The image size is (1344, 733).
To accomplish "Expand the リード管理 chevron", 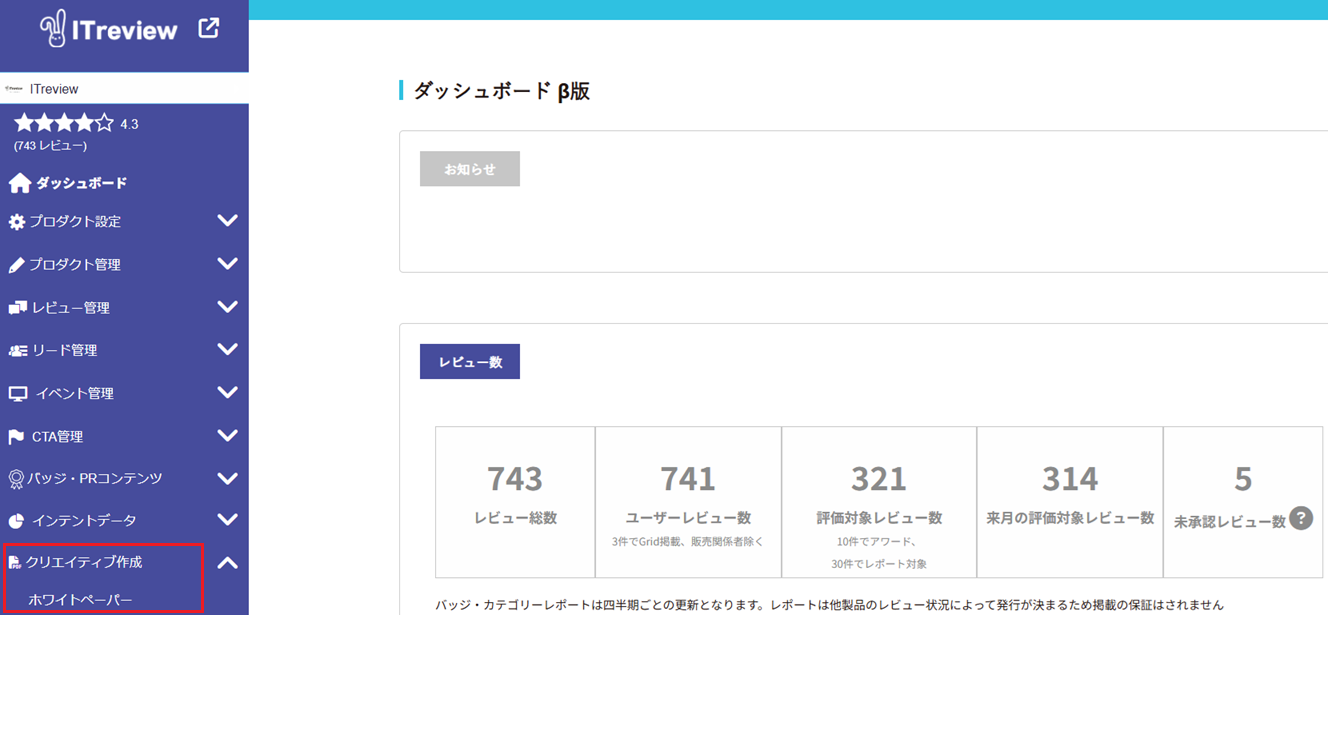I will 227,350.
